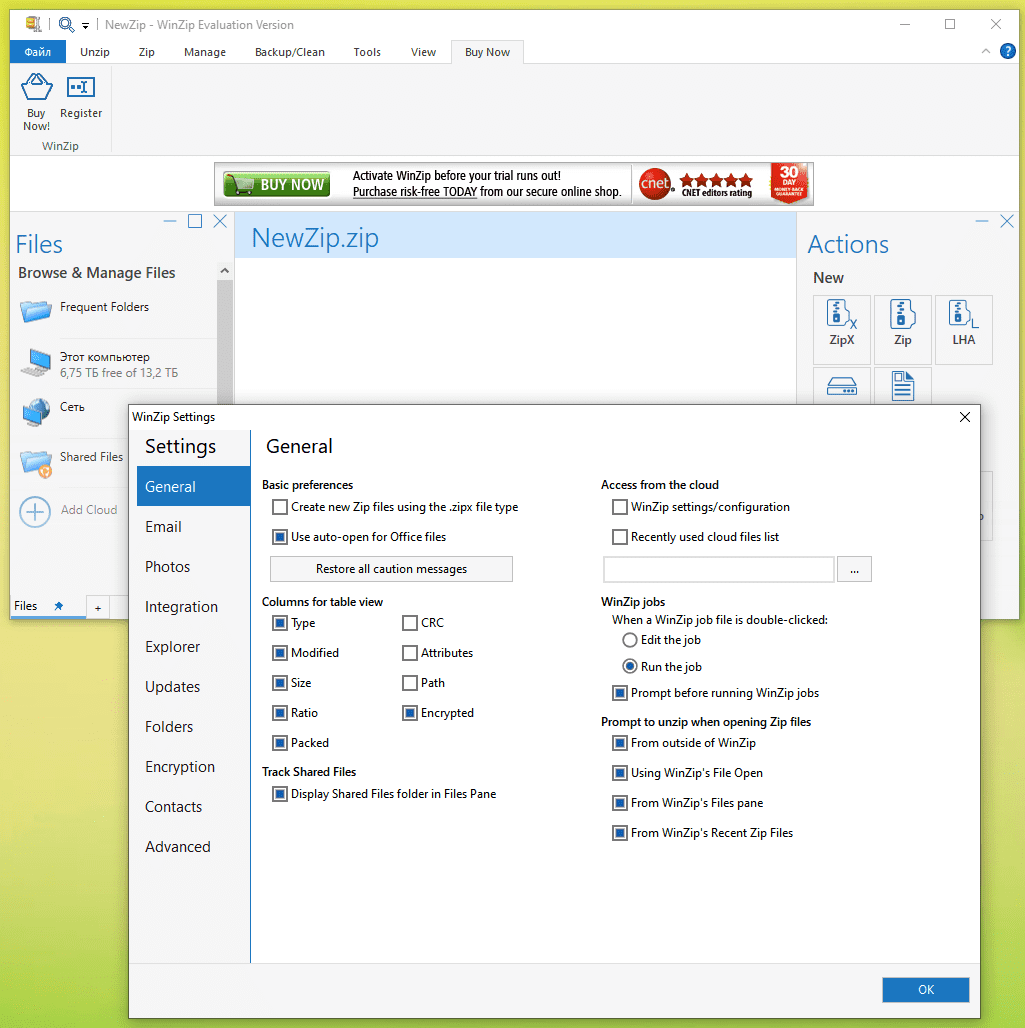Select Email settings category
Screen dimensions: 1025x1028
pyautogui.click(x=193, y=526)
